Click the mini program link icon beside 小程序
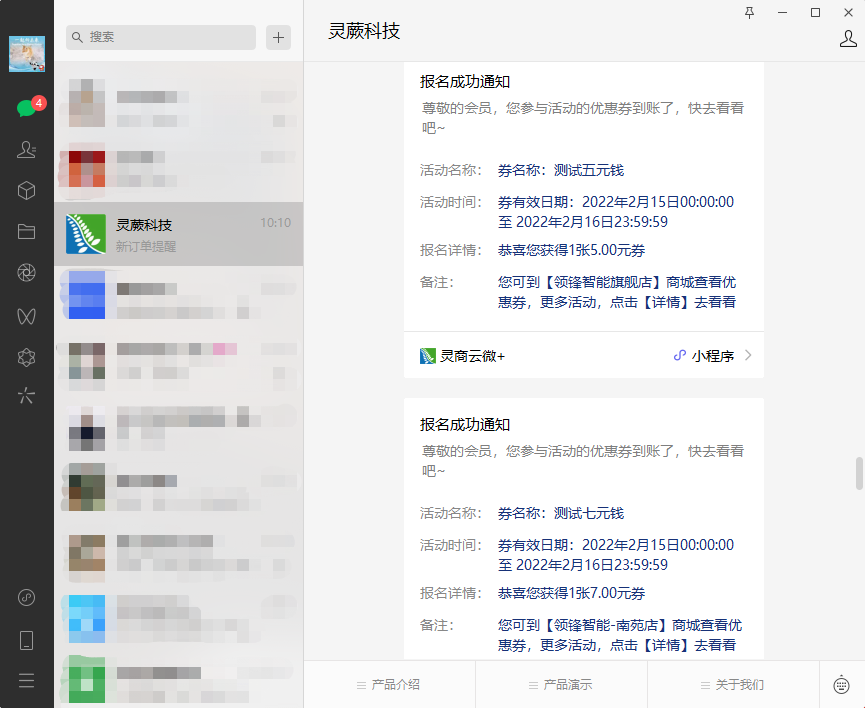 [680, 356]
